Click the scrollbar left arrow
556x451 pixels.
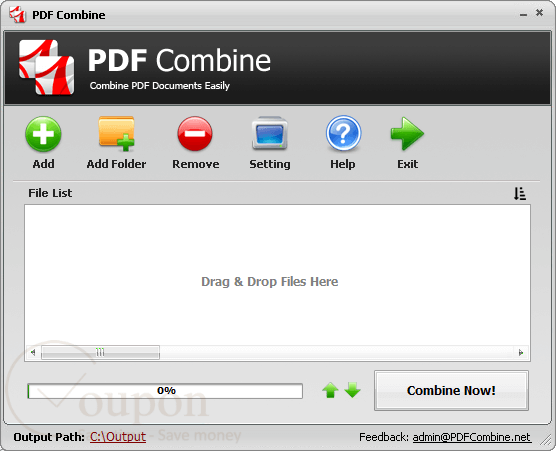[x=33, y=352]
